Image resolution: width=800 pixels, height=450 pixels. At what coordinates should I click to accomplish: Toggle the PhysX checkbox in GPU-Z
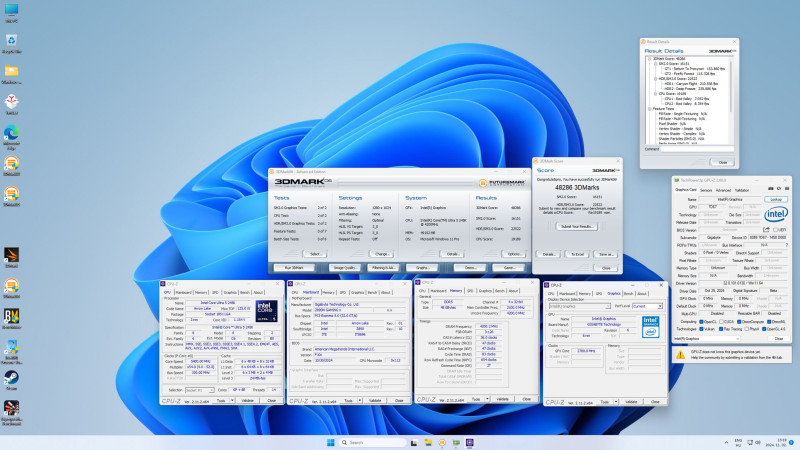pyautogui.click(x=748, y=329)
